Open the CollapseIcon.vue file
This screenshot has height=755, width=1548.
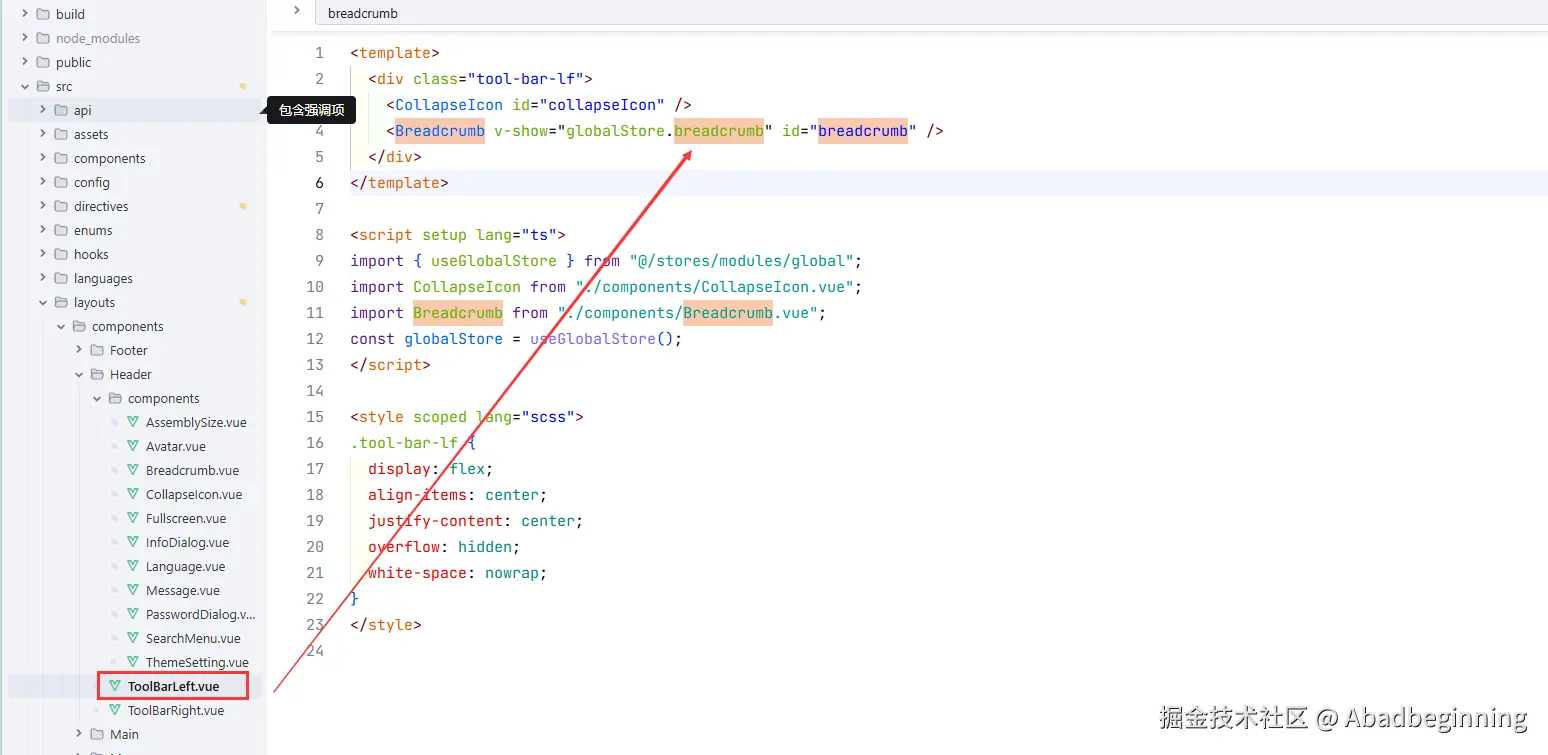194,494
